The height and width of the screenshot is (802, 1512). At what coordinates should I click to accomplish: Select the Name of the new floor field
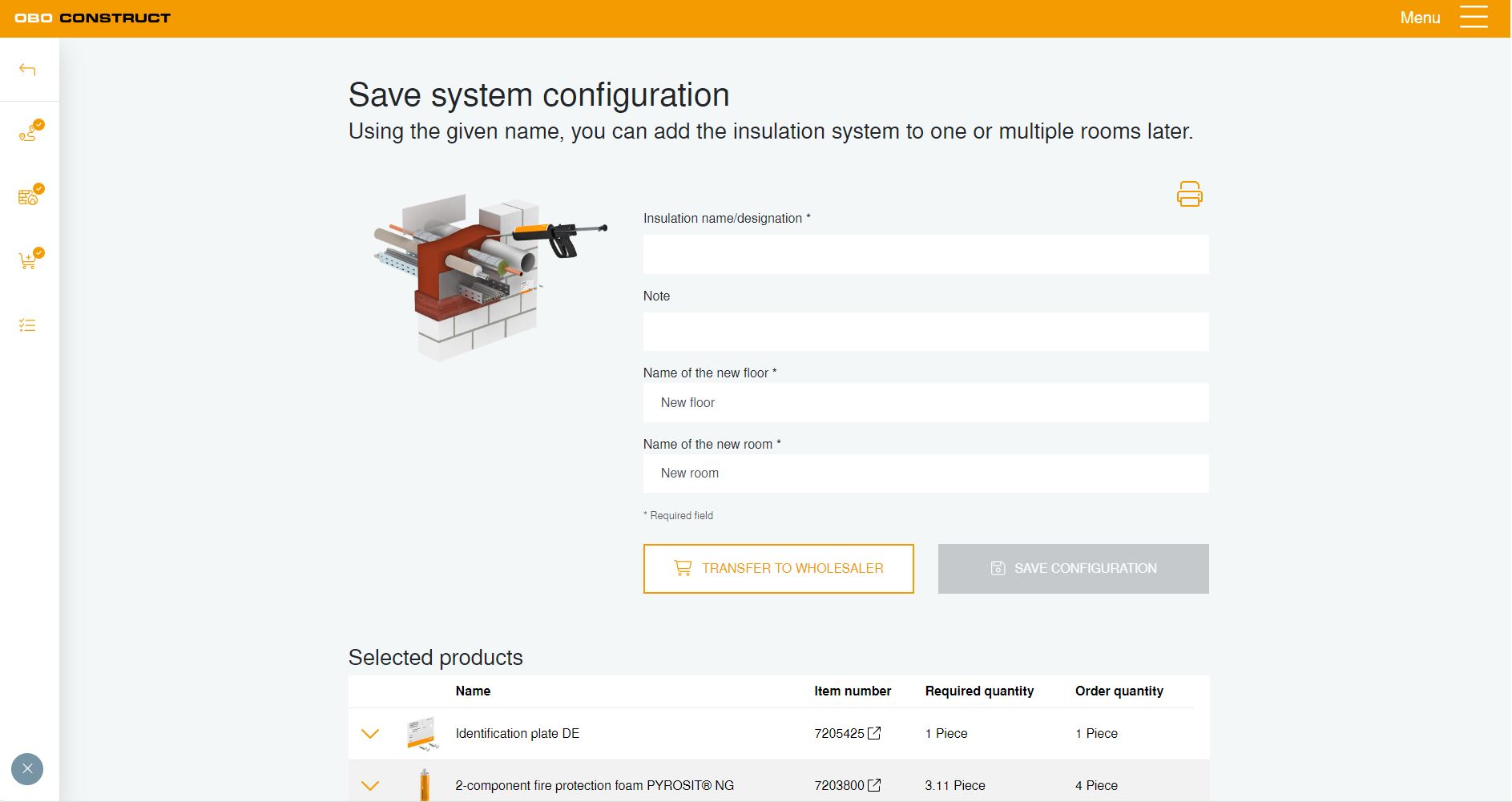(925, 403)
